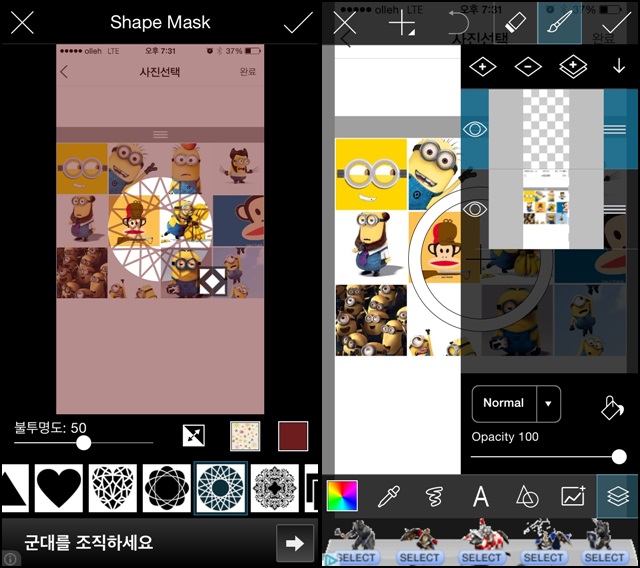
Task: Tap the back chevron in 사진선택 header
Action: (x=64, y=72)
